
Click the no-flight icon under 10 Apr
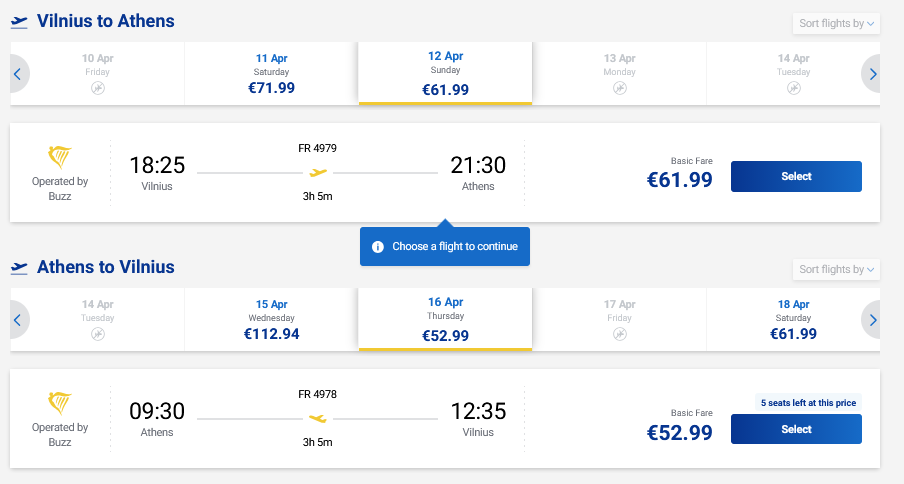coord(97,88)
